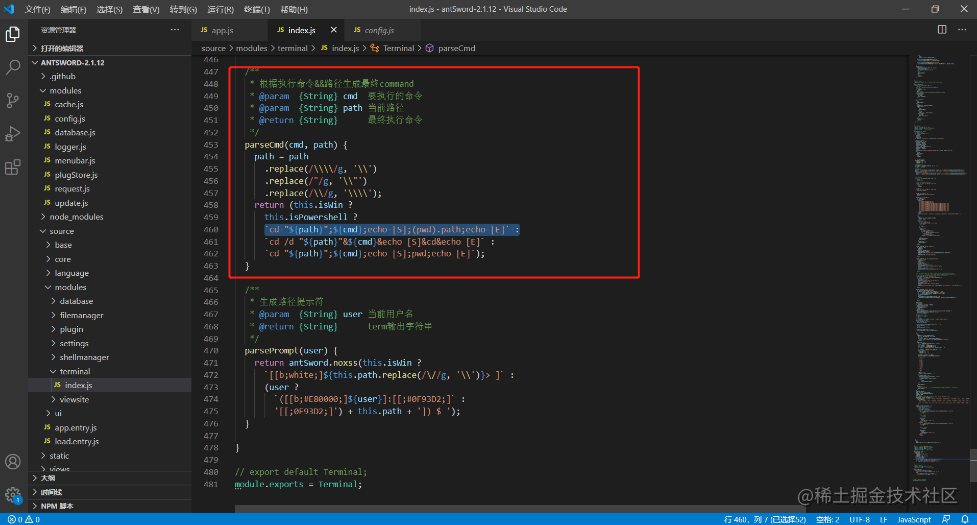Open the Run and Debug view
Screen dimensions: 977x525
pos(12,133)
